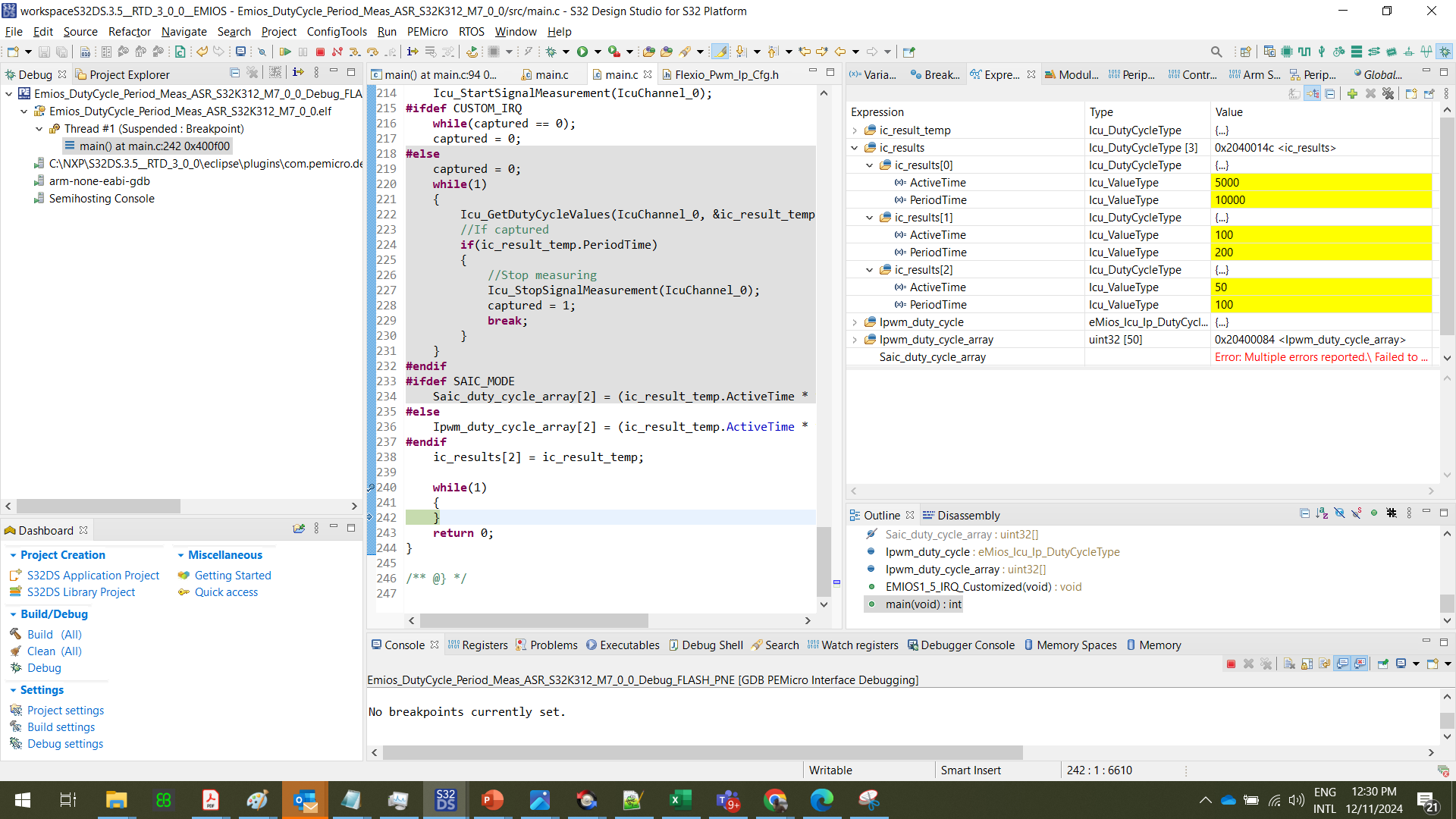Viewport: 1456px width, 819px height.
Task: Open the S32 Debugger search icon
Action: pos(1216,52)
